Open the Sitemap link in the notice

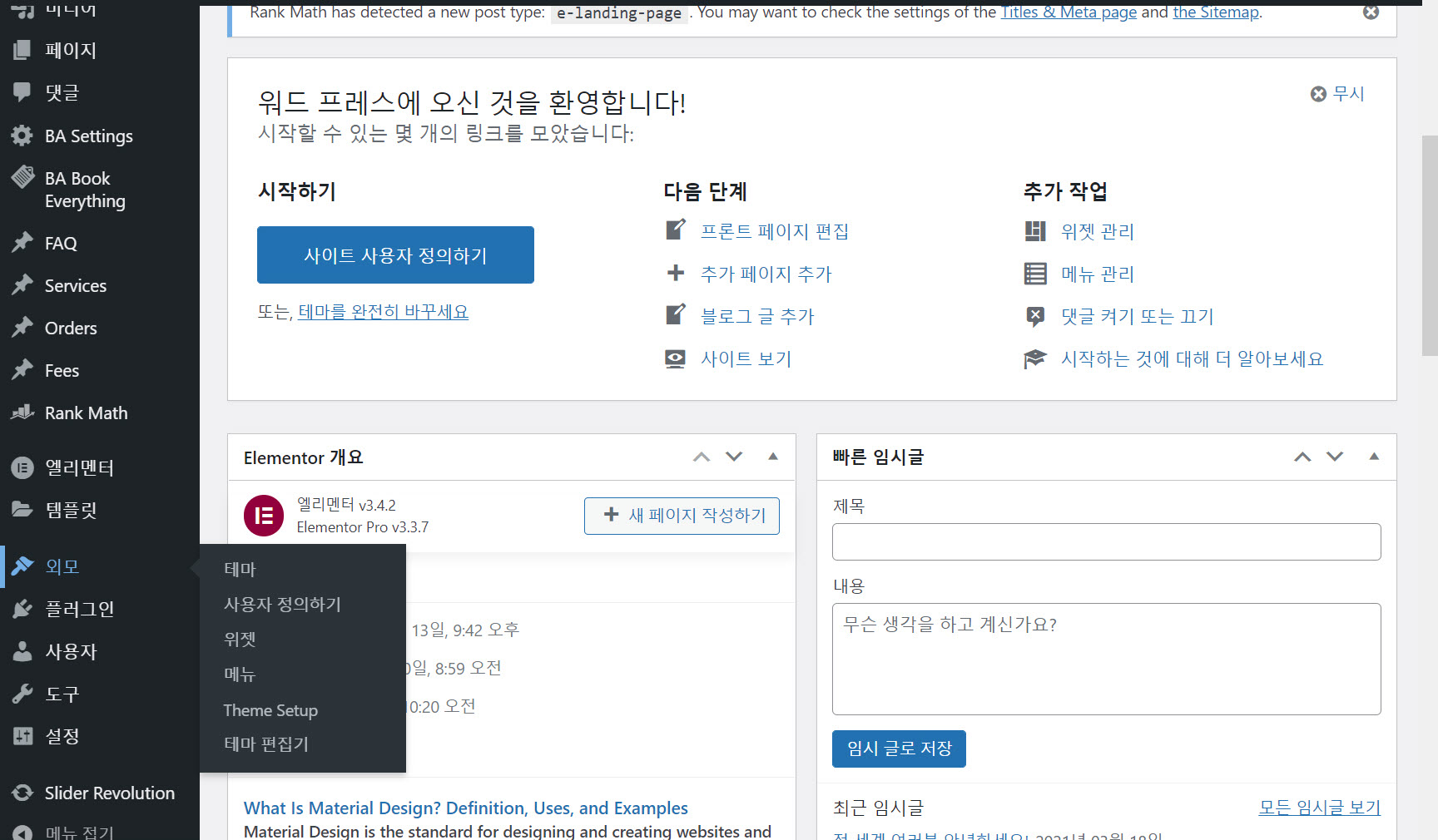point(1216,12)
